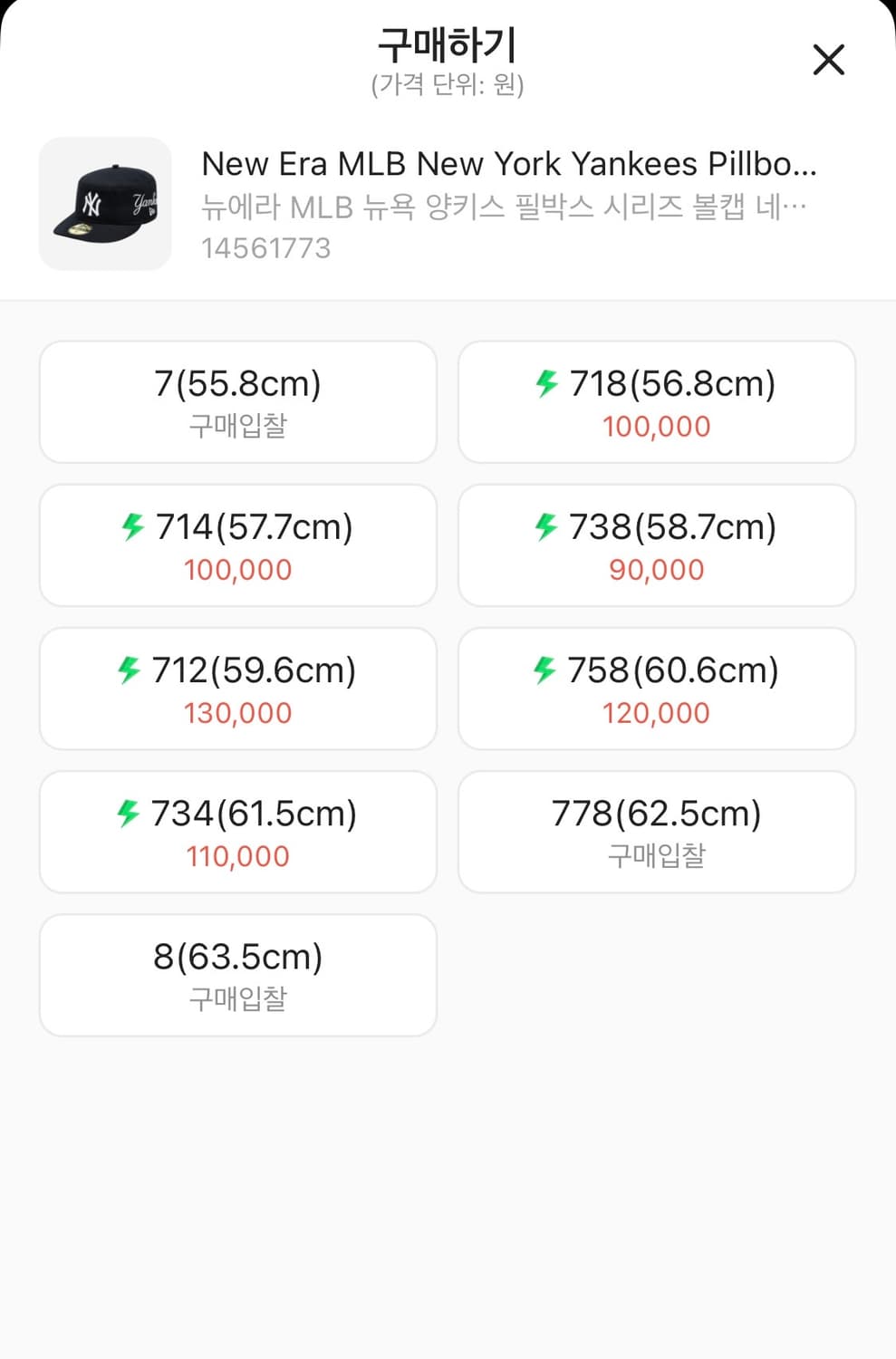Tap lightning icon beside 738(58.7cm)

click(545, 526)
